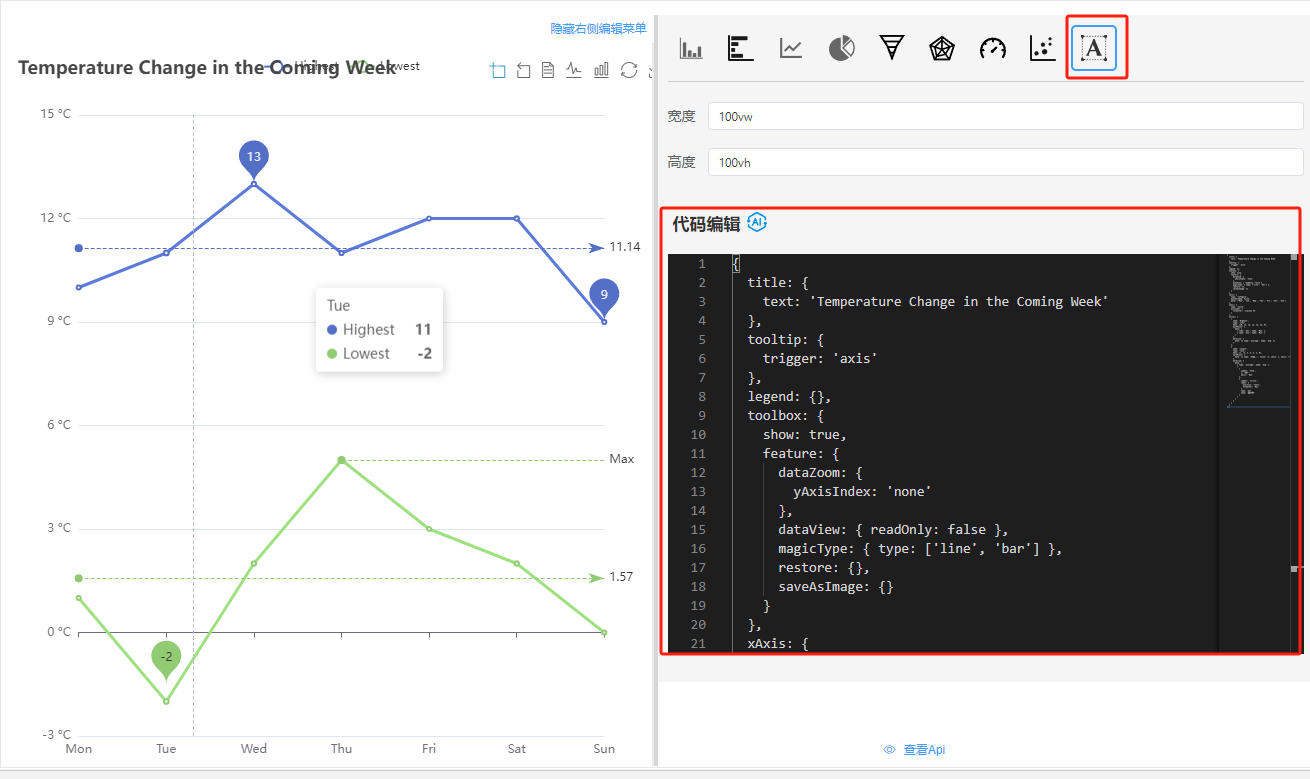The width and height of the screenshot is (1310, 779).
Task: Select the horizontal bar chart type icon
Action: [x=740, y=48]
